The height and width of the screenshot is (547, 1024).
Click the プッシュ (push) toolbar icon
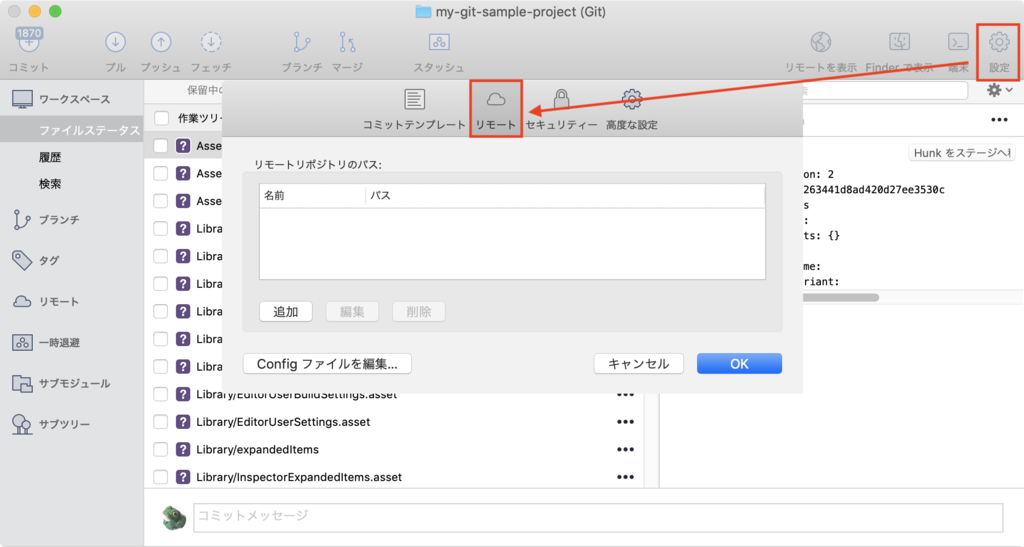click(161, 42)
